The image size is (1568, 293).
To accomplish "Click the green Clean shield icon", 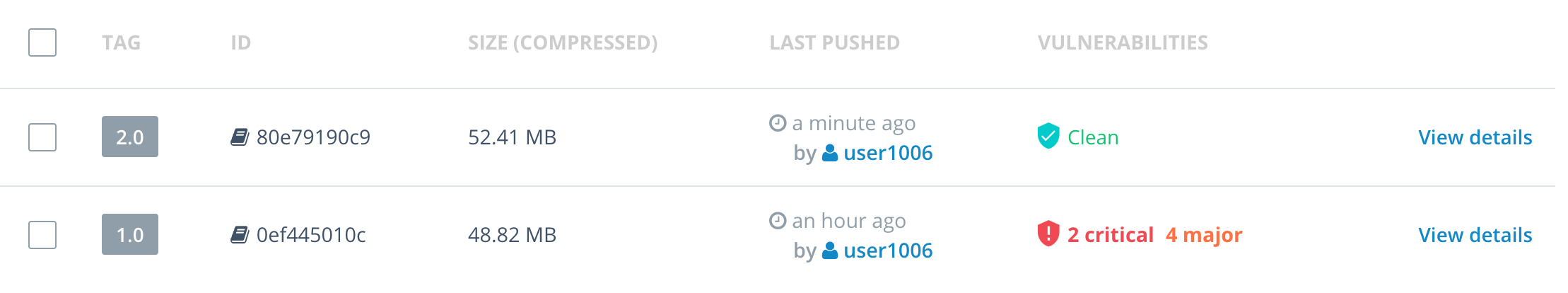I will pos(1048,136).
